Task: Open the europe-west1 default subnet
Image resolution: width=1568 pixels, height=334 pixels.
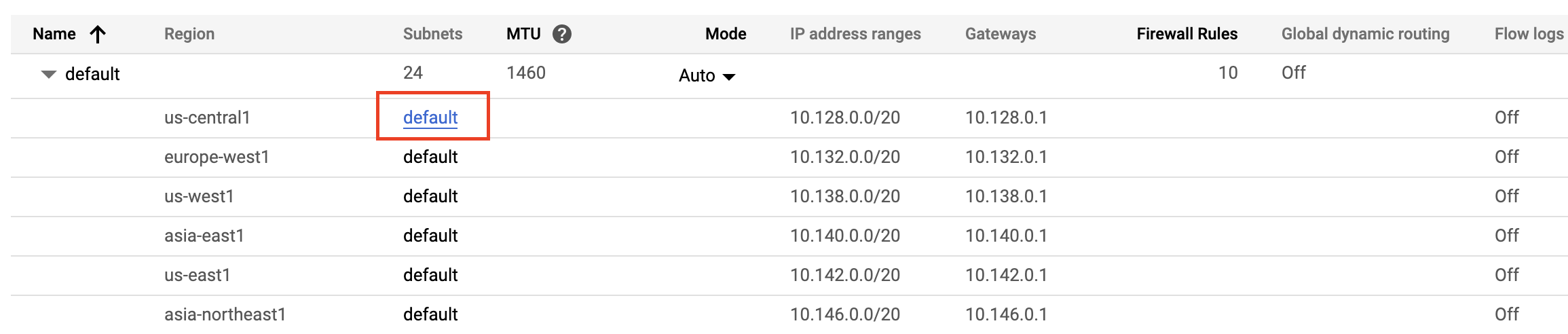Action: [x=430, y=157]
